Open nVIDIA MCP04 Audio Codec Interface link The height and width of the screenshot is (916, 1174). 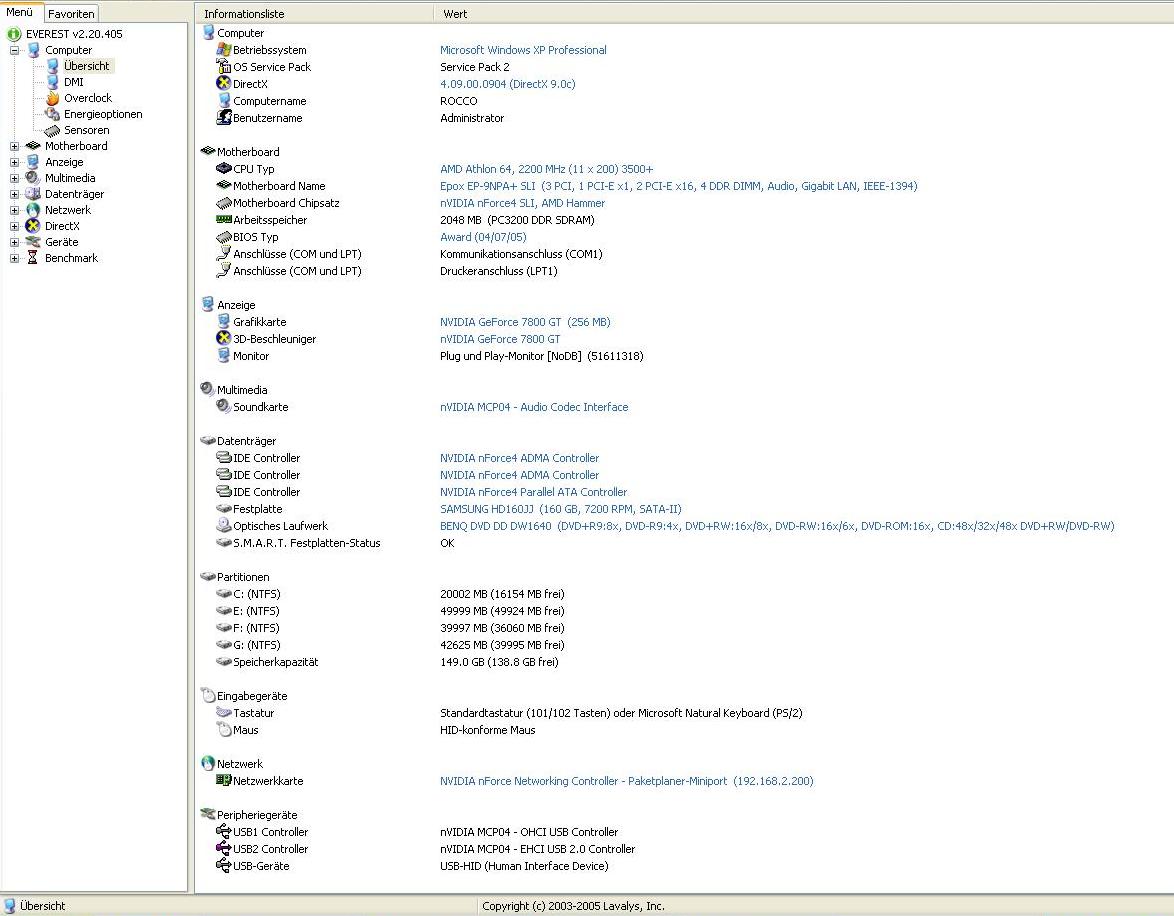(534, 407)
